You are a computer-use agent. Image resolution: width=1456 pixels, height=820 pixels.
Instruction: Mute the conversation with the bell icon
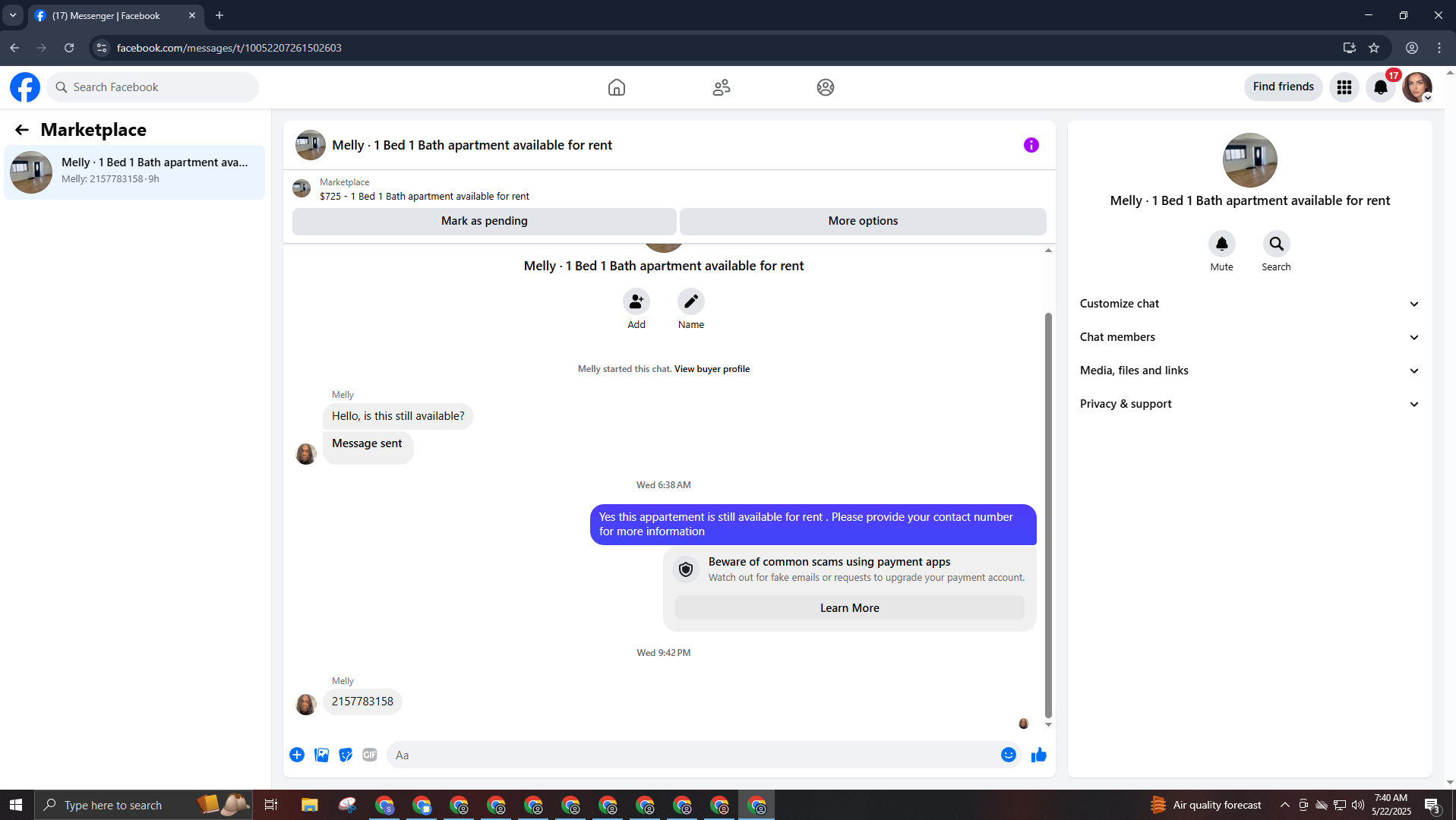click(1222, 244)
